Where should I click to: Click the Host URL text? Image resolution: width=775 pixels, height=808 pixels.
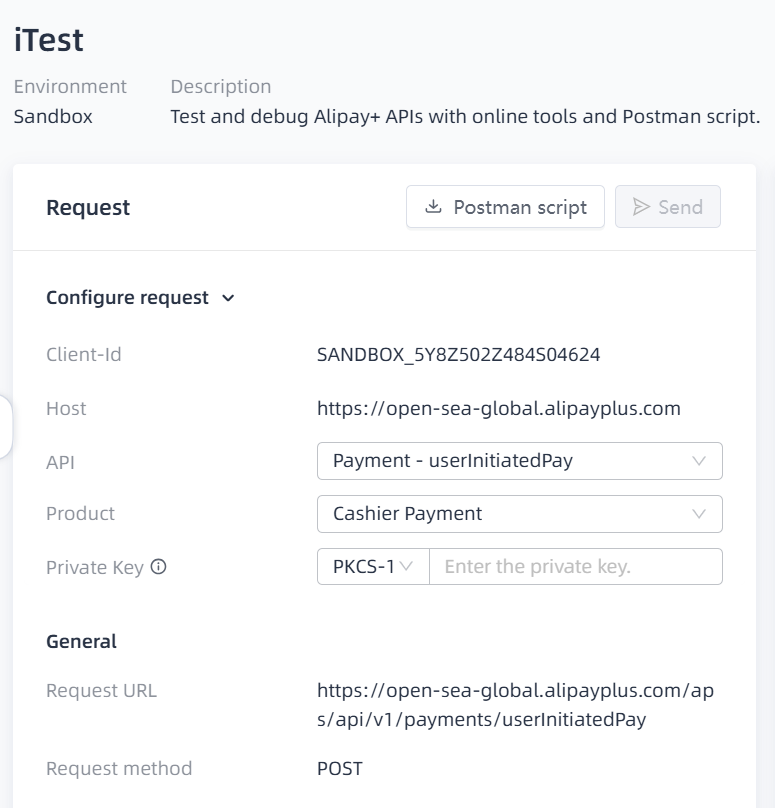click(x=498, y=408)
